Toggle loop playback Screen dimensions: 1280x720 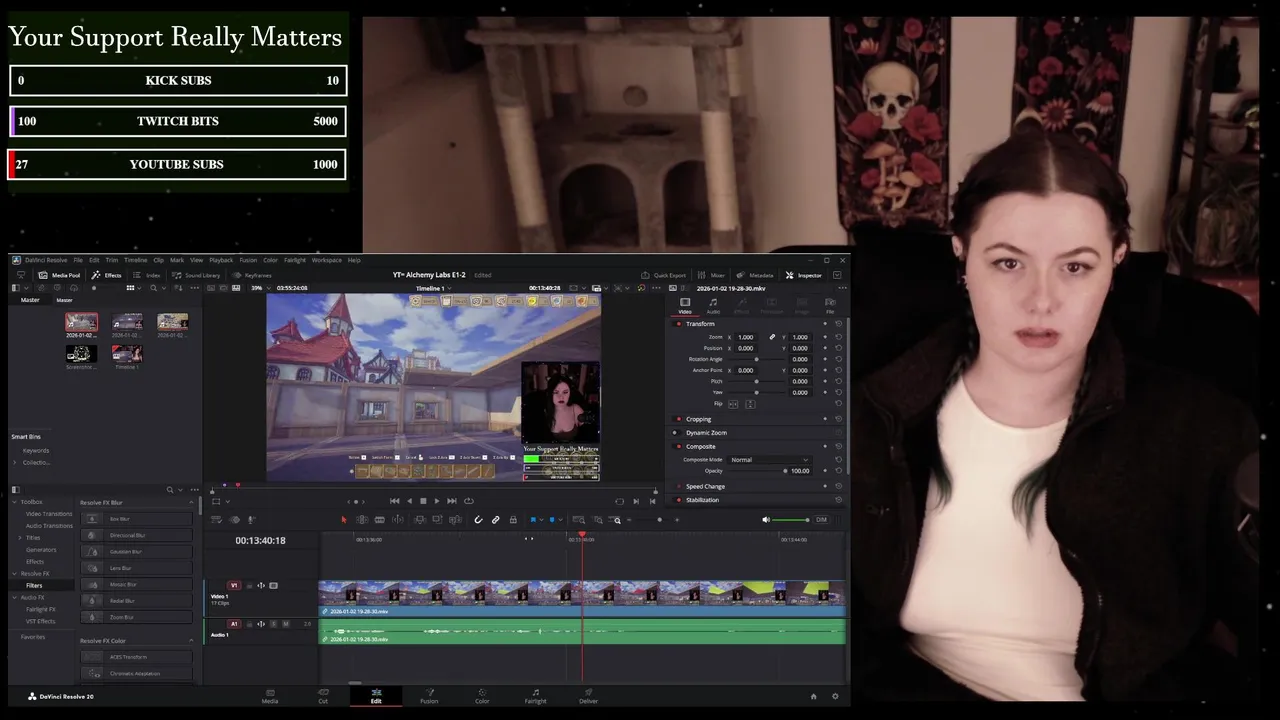coord(469,501)
